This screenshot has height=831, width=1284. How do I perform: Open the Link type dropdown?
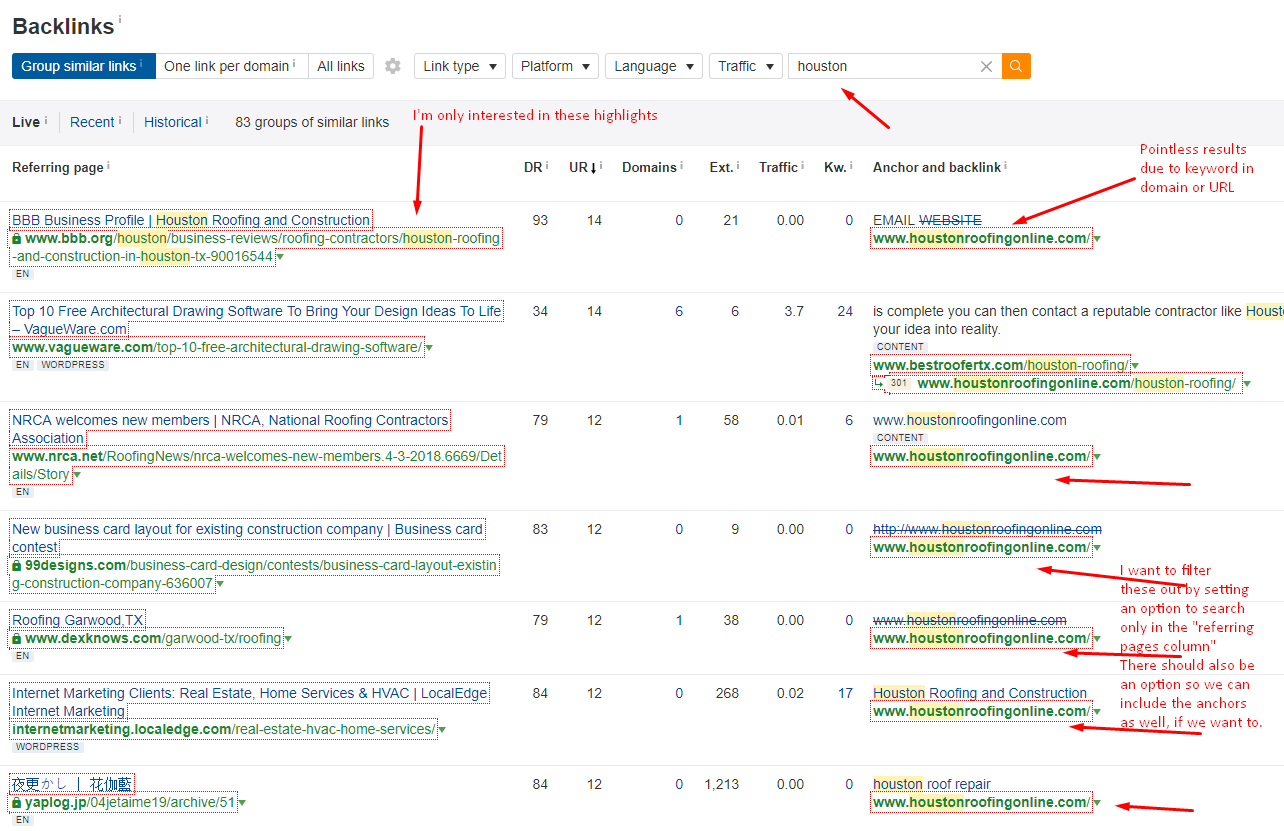pos(460,66)
